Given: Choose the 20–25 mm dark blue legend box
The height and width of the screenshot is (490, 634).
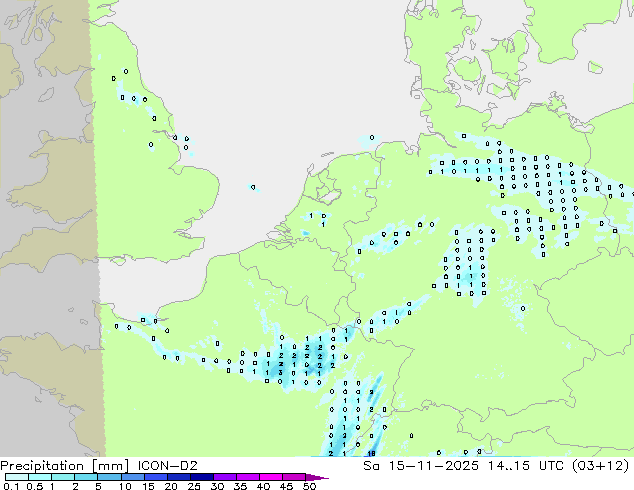Looking at the screenshot, I should [179, 477].
